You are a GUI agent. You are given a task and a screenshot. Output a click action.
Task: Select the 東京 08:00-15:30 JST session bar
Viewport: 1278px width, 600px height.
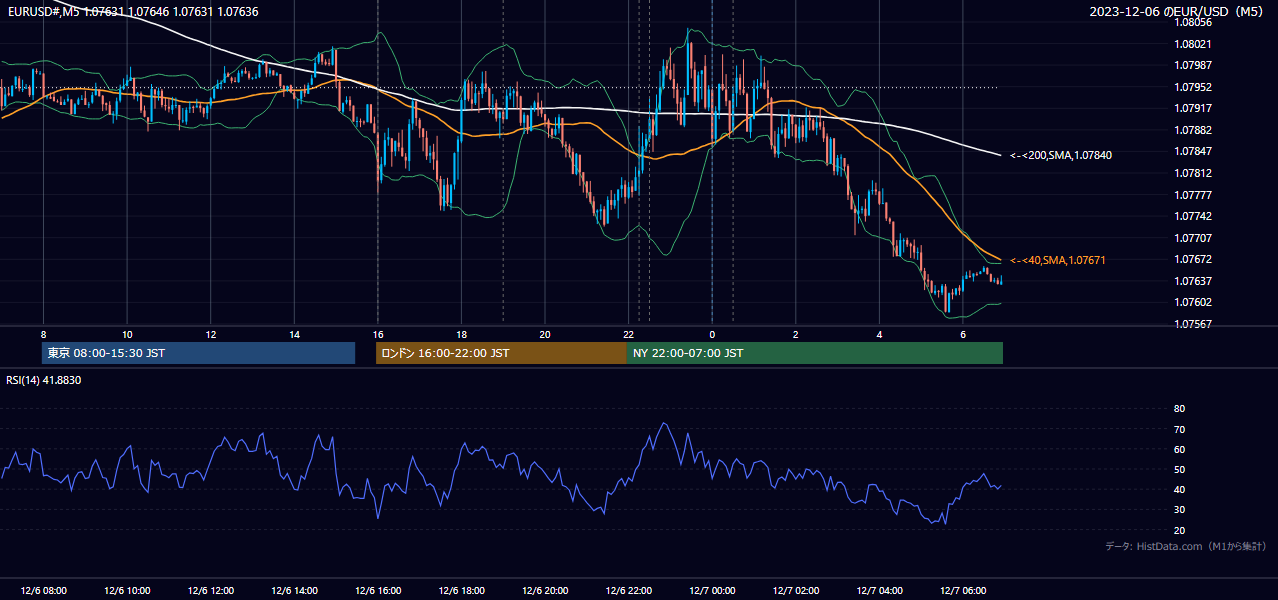[x=198, y=353]
